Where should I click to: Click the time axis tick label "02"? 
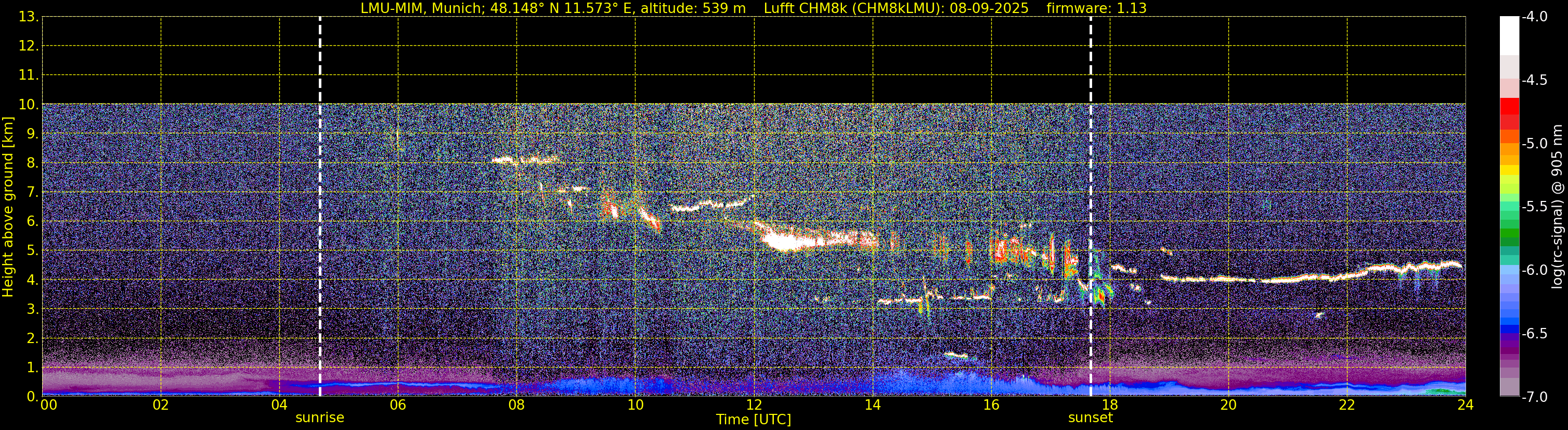[161, 405]
